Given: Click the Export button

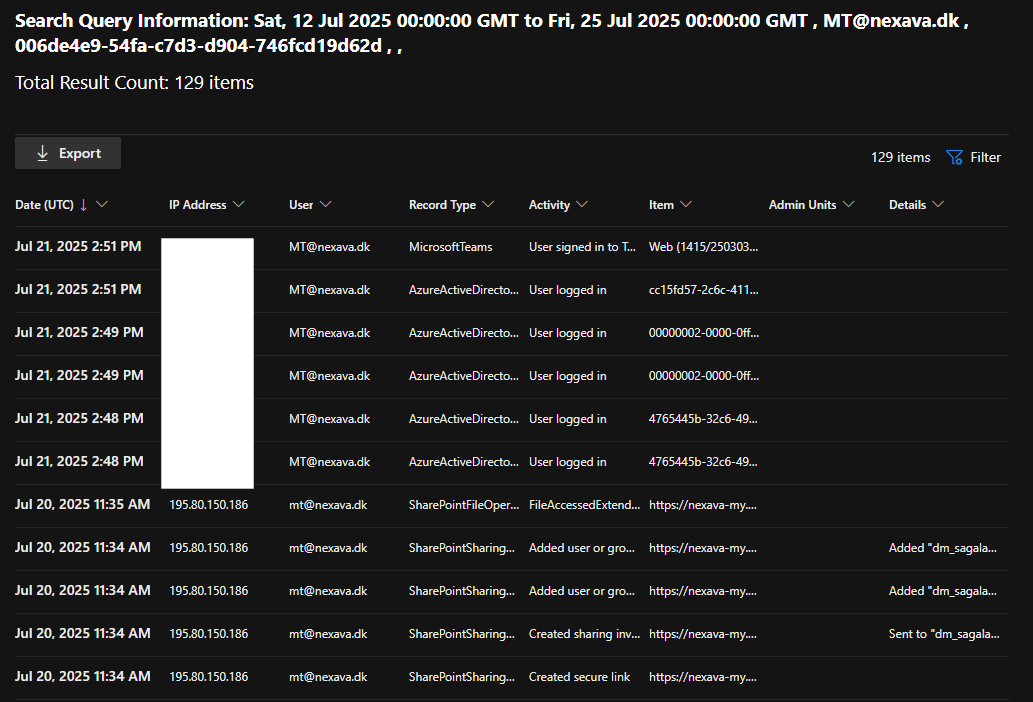Looking at the screenshot, I should tap(67, 152).
